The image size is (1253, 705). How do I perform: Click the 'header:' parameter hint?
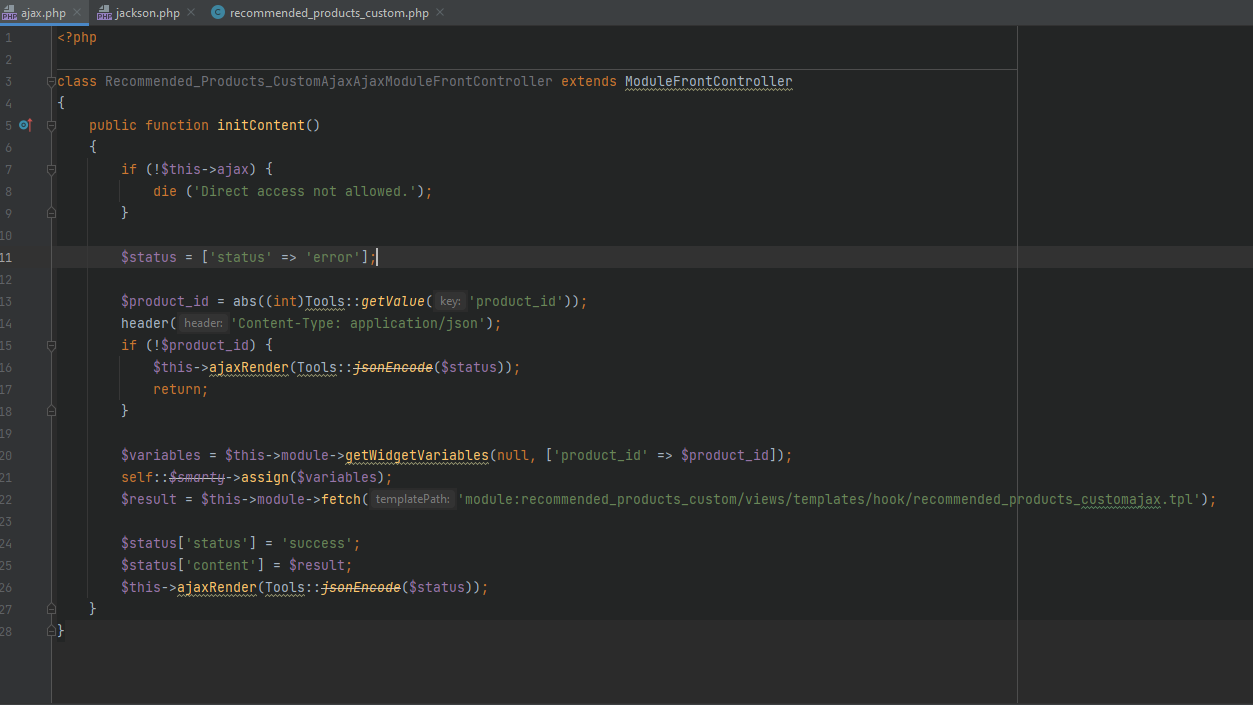(203, 323)
